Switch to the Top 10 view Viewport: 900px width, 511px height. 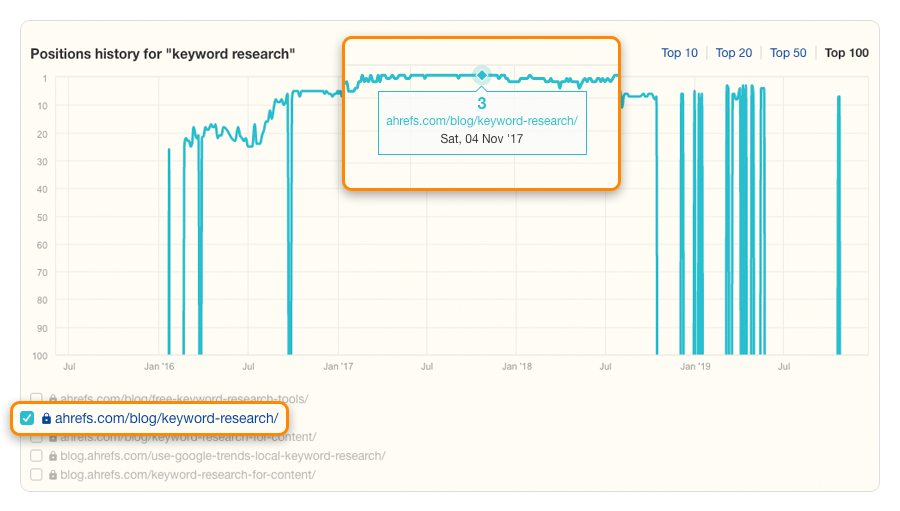point(679,53)
